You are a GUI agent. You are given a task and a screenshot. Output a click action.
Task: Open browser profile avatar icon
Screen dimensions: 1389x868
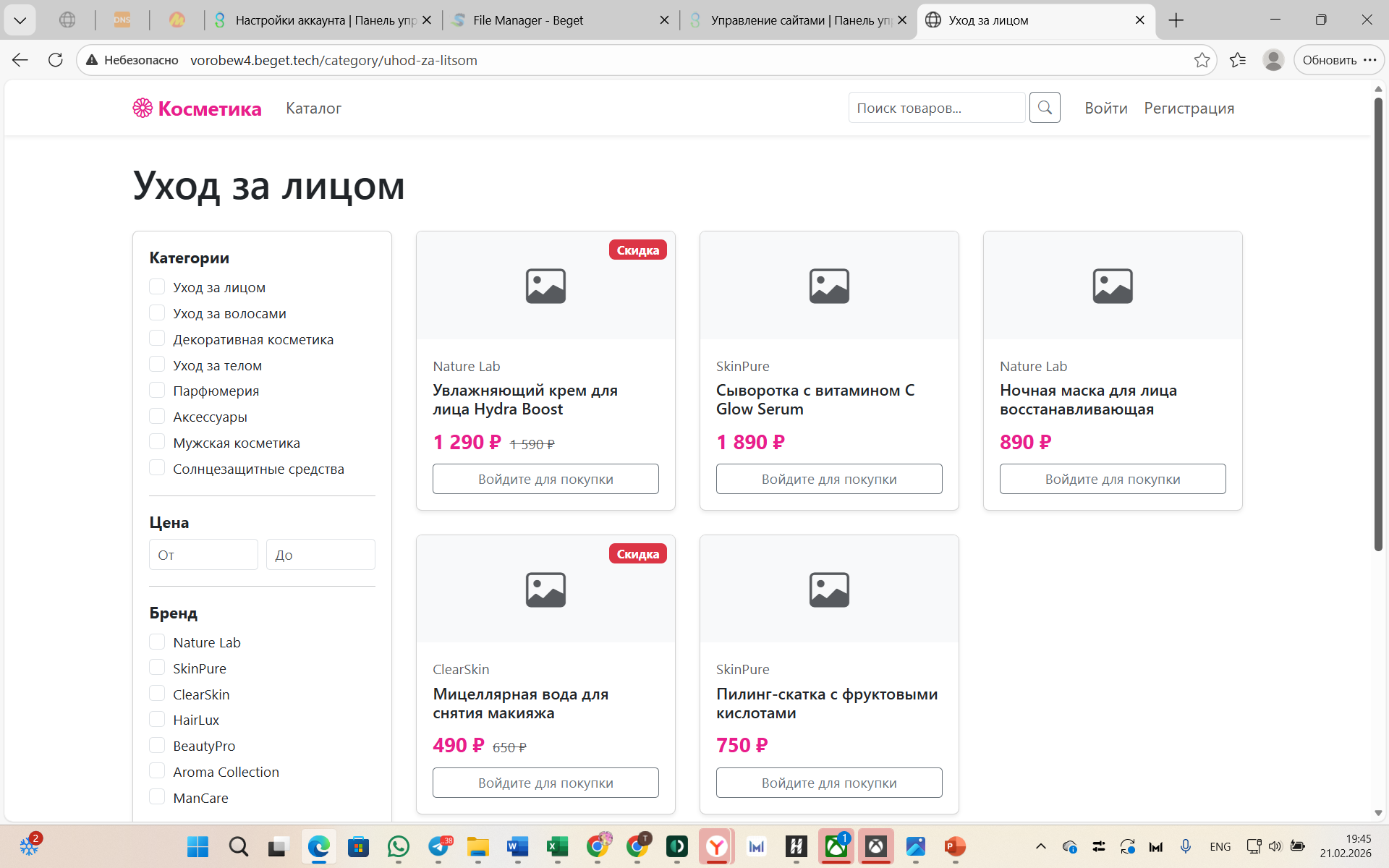(1273, 60)
